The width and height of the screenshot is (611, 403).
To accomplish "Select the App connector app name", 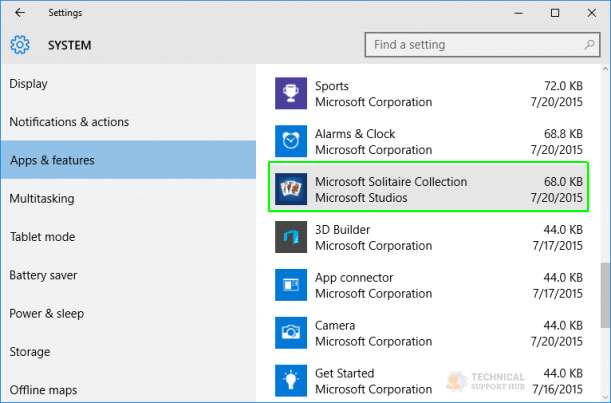I will (x=354, y=278).
